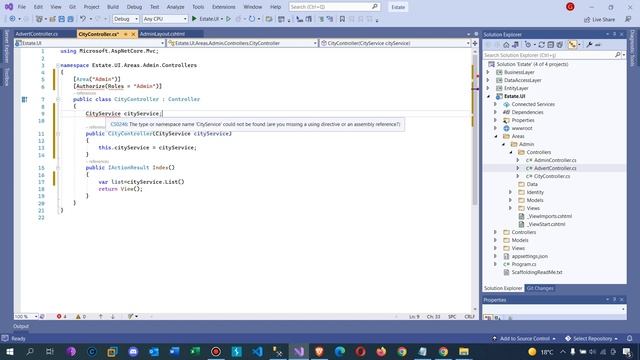Open notifications bell in status bar
This screenshot has height=360, width=640.
click(630, 338)
